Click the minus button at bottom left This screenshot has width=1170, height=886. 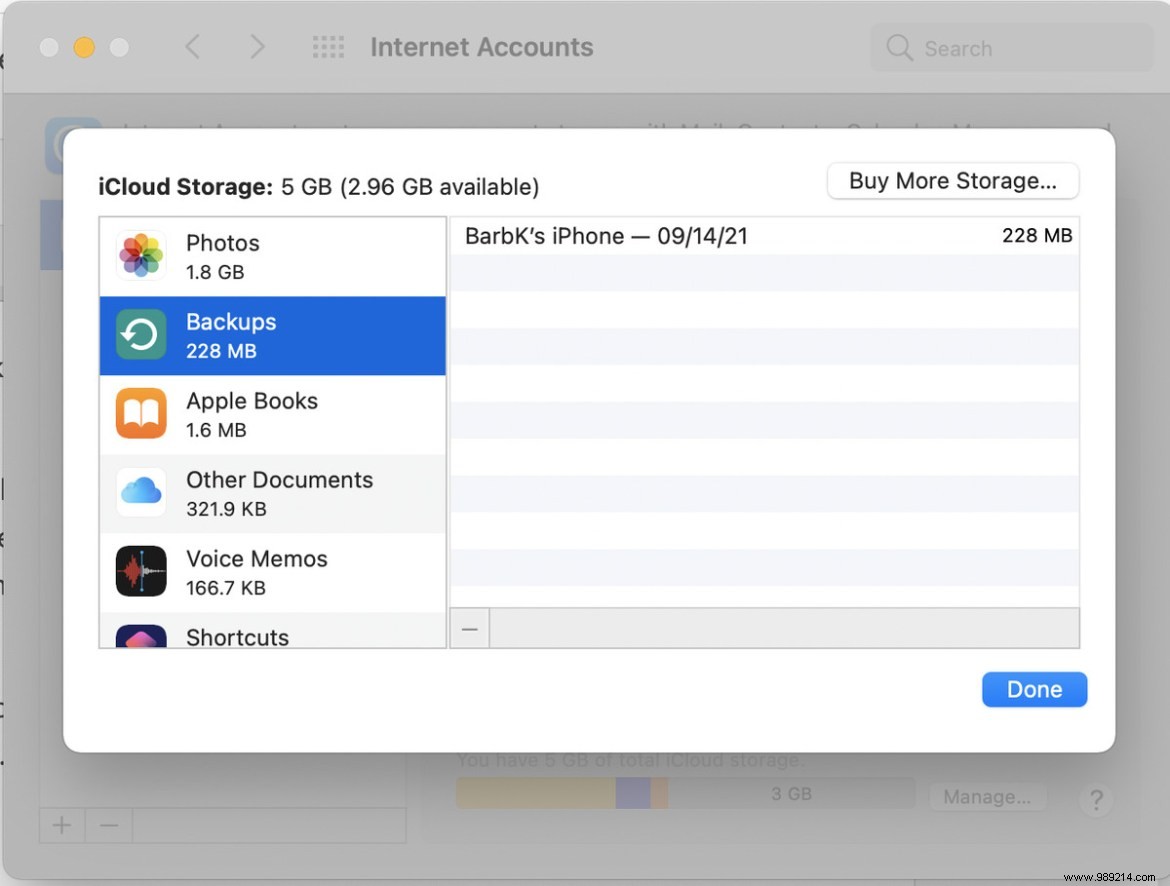[x=108, y=825]
